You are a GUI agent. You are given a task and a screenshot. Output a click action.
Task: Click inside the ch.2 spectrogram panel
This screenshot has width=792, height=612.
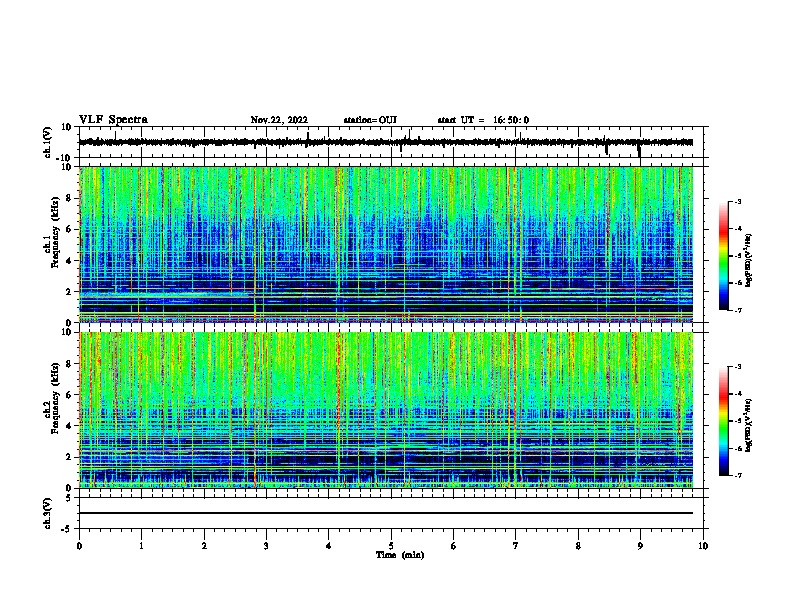click(386, 410)
